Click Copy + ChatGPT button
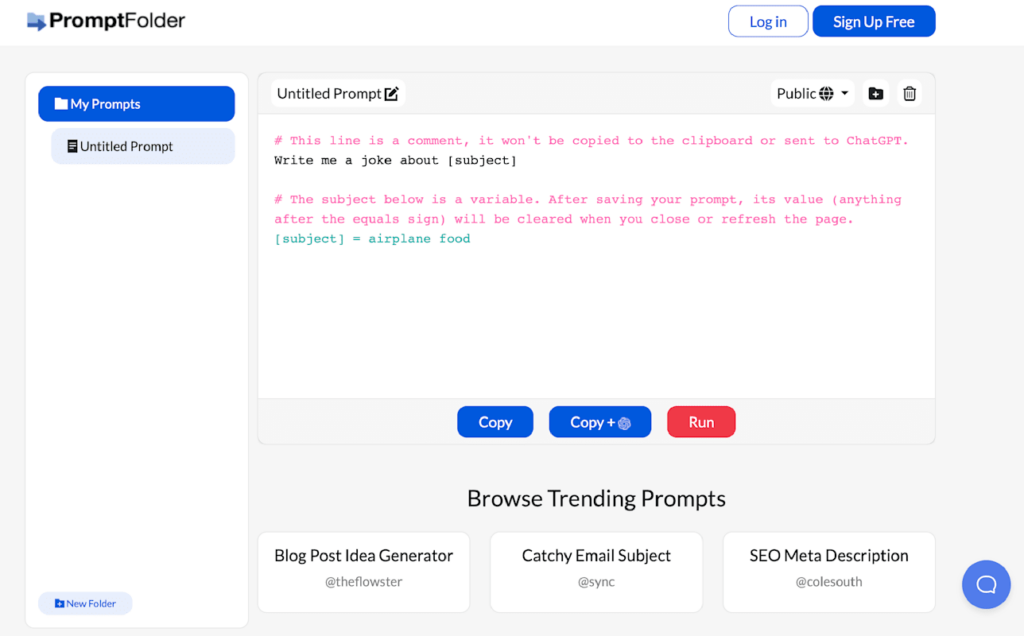Screen dimensions: 1024x636 (600, 422)
